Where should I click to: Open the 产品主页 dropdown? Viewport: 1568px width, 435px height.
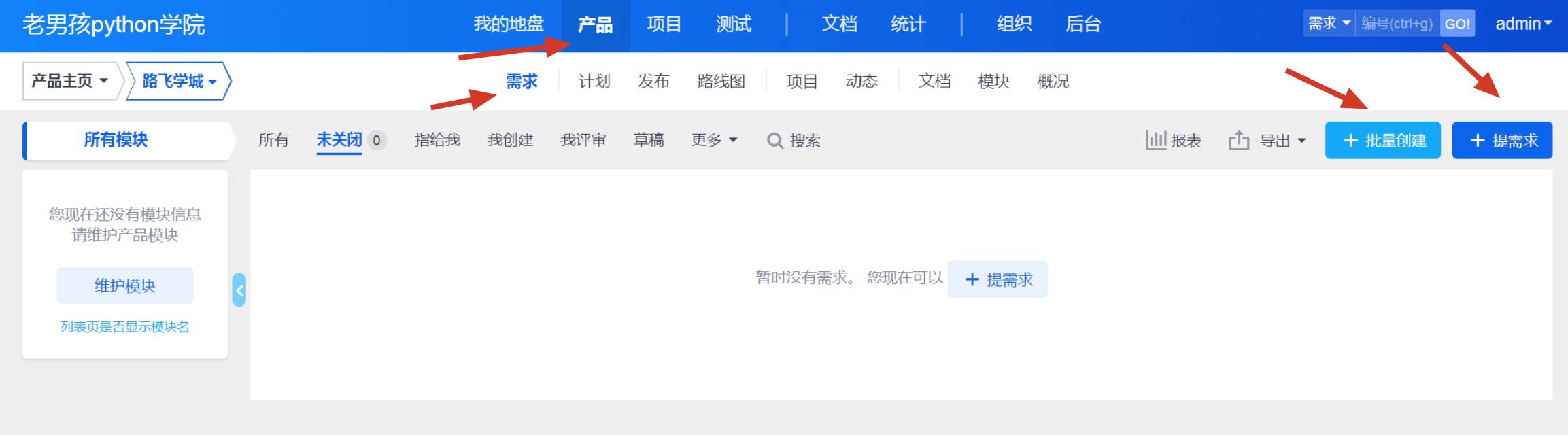click(70, 81)
